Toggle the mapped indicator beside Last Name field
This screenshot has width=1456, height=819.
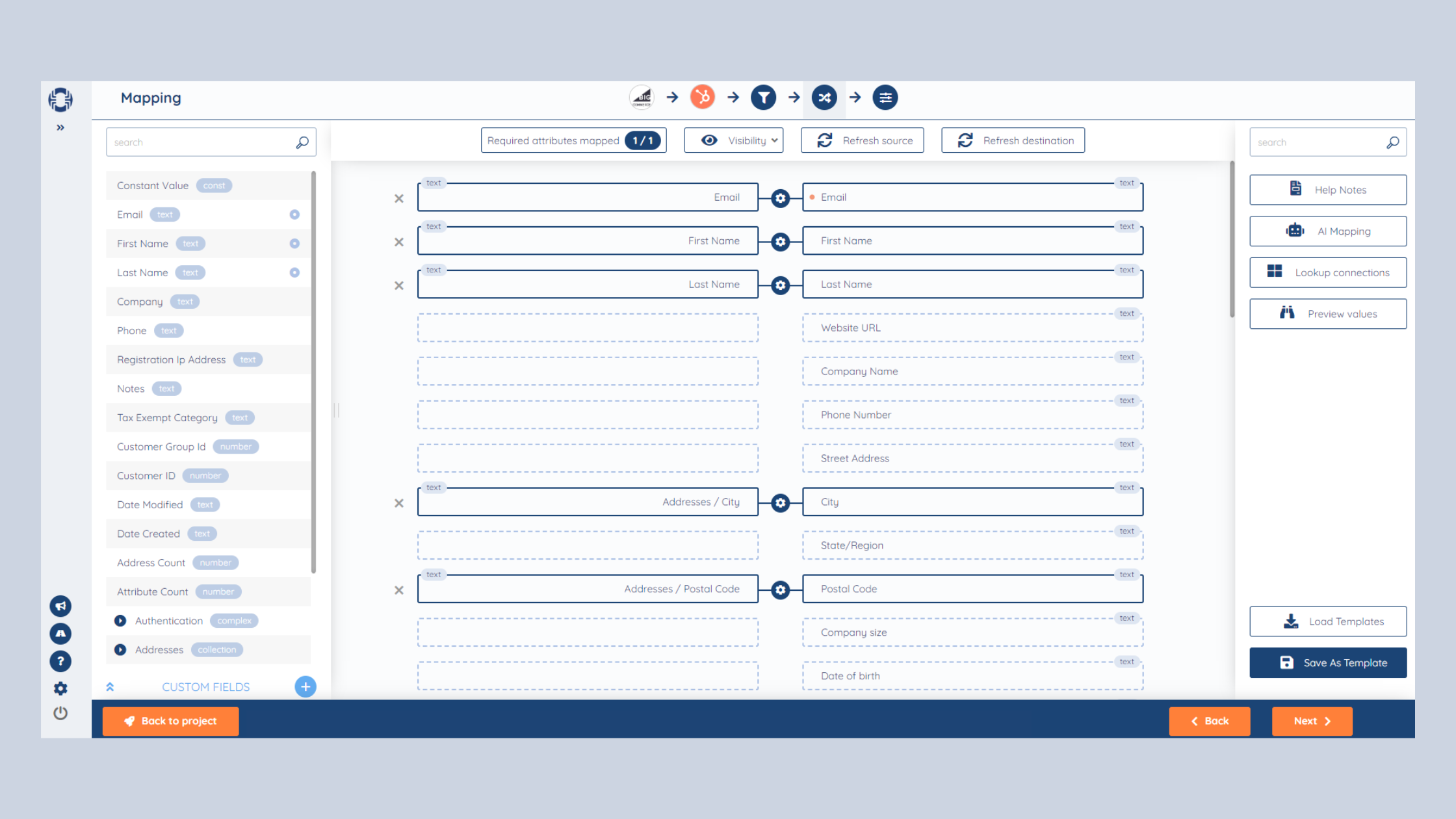coord(294,272)
